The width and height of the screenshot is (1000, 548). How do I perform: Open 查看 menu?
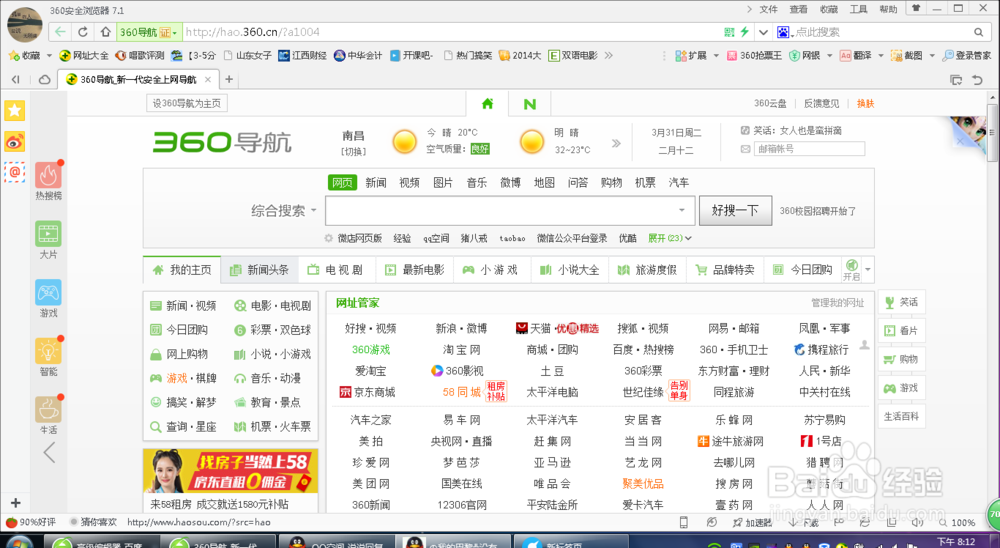coord(798,9)
